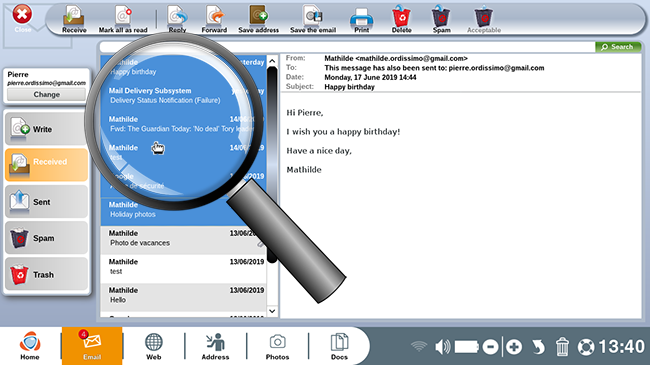Open the Address book
Image resolution: width=650 pixels, height=365 pixels.
point(215,346)
